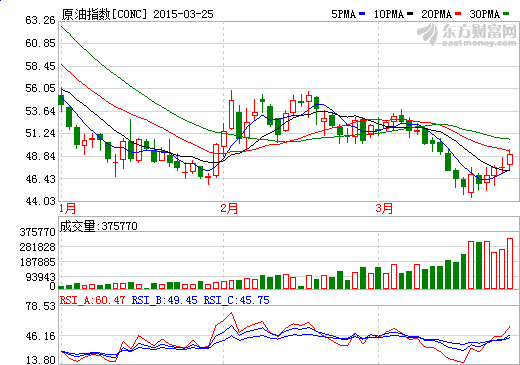Click the last red candlestick on the right
The height and width of the screenshot is (365, 520).
pyautogui.click(x=510, y=159)
